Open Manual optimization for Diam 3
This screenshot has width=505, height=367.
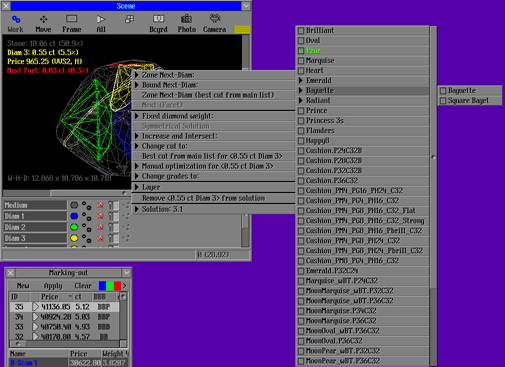click(214, 166)
